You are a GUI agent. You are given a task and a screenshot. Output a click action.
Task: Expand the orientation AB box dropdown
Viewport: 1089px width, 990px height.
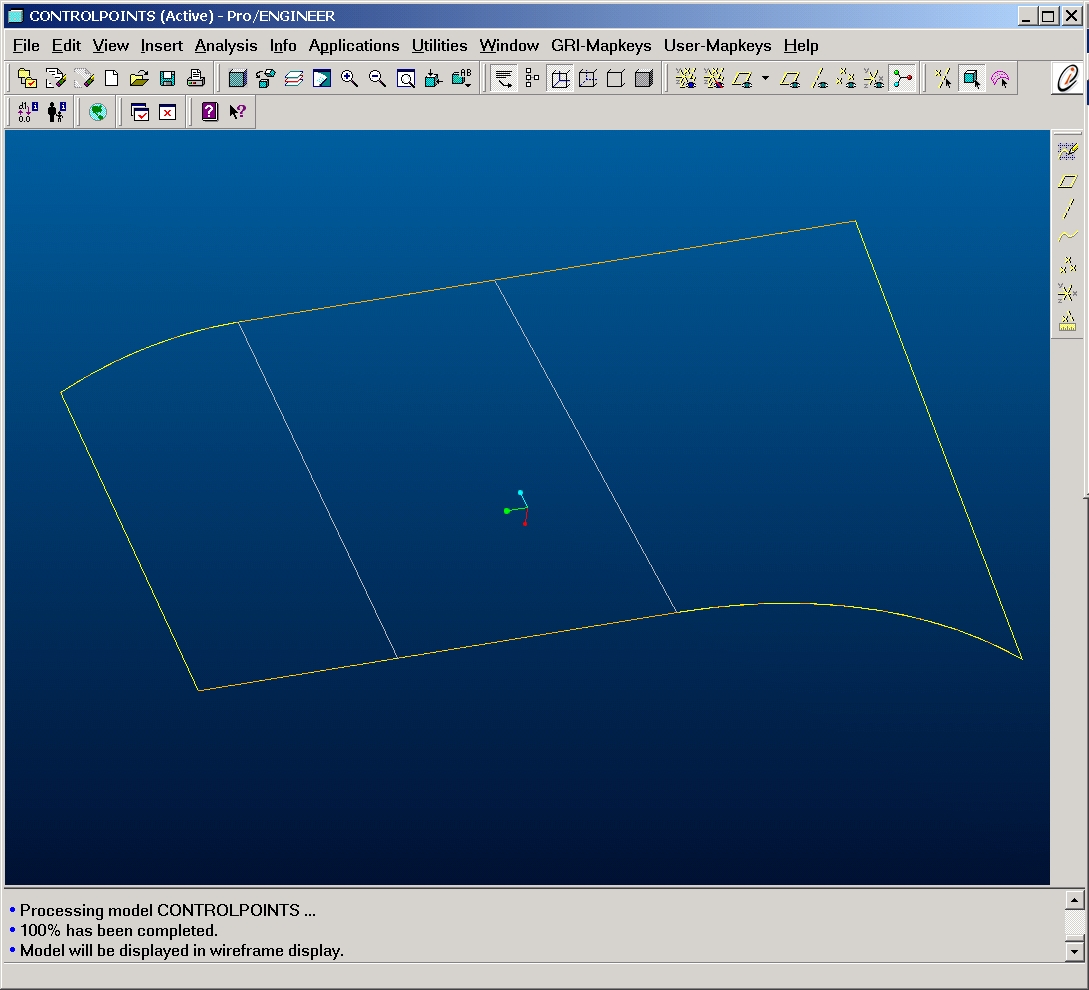click(461, 79)
